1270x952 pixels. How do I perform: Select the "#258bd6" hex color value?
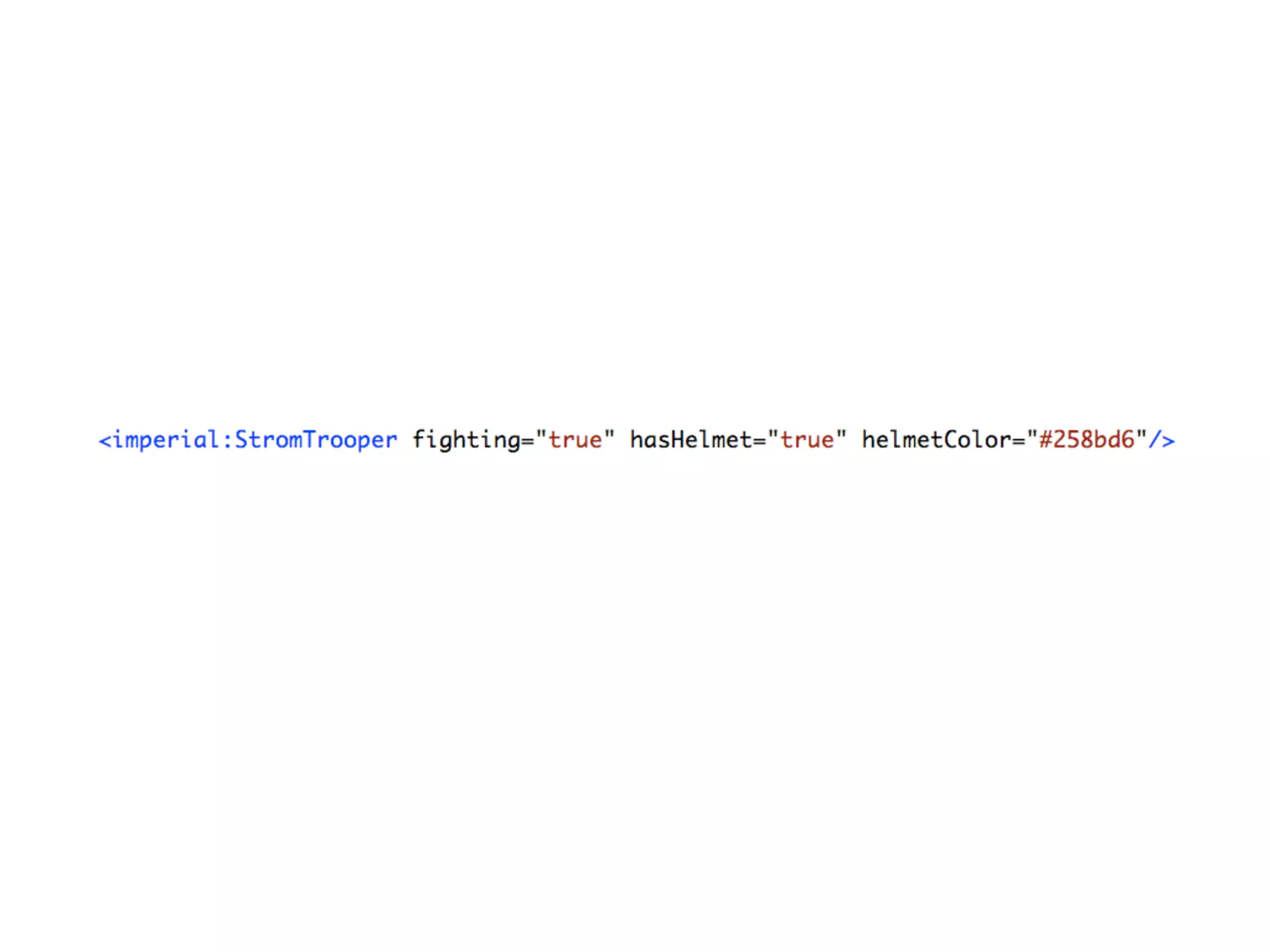tap(1086, 439)
